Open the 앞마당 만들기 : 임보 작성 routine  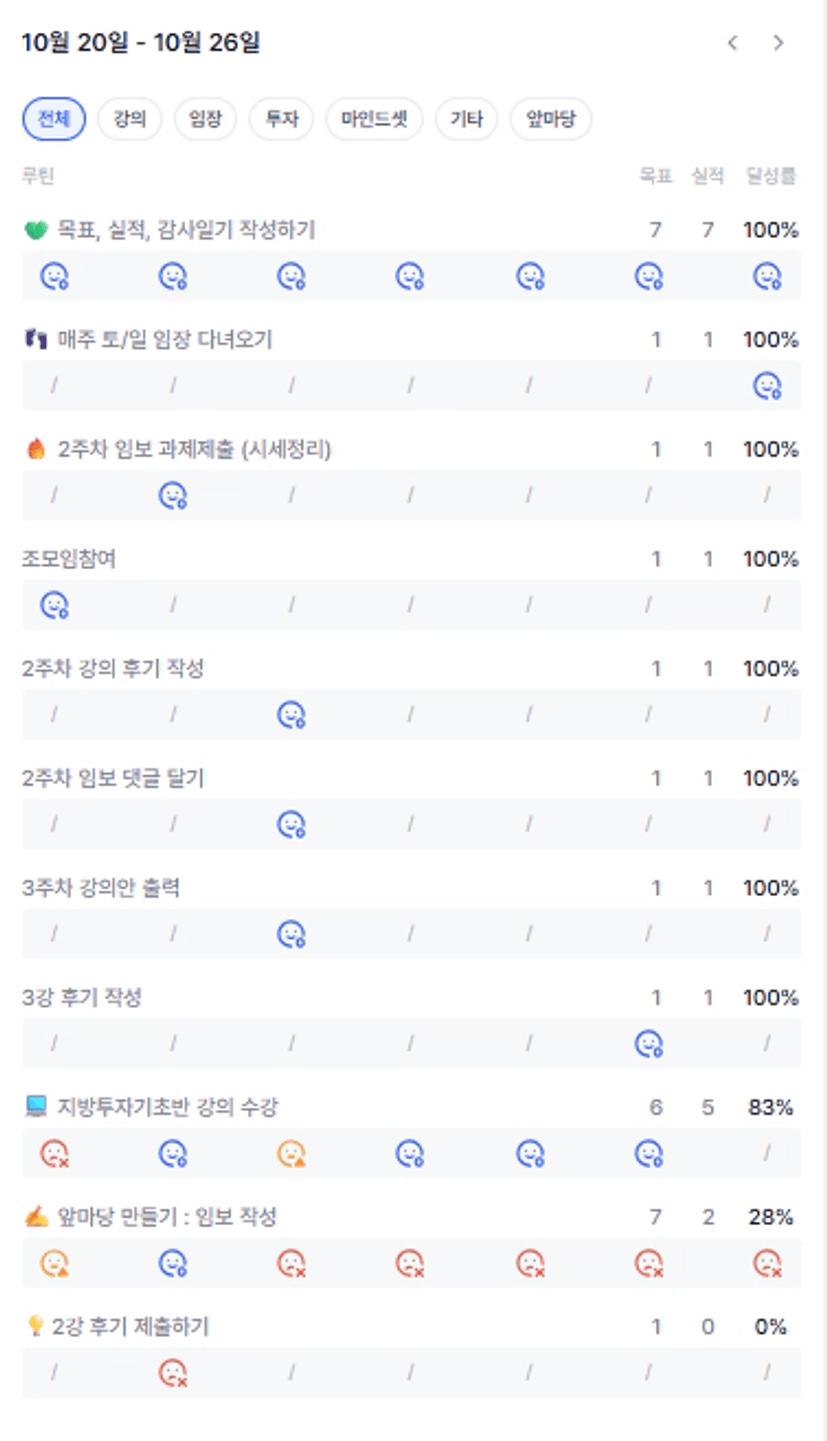click(167, 1217)
